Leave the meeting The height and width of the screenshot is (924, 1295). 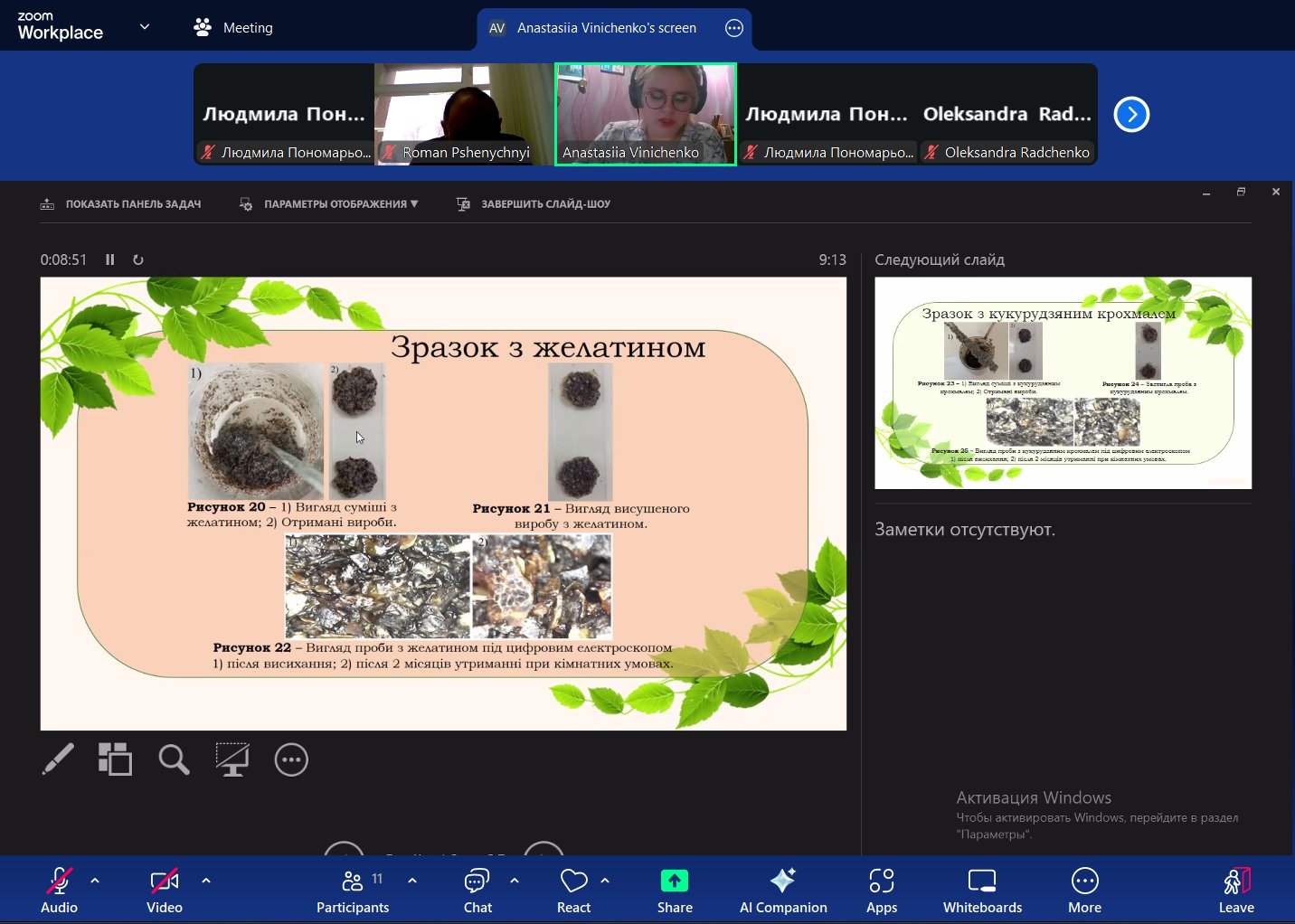point(1235,891)
